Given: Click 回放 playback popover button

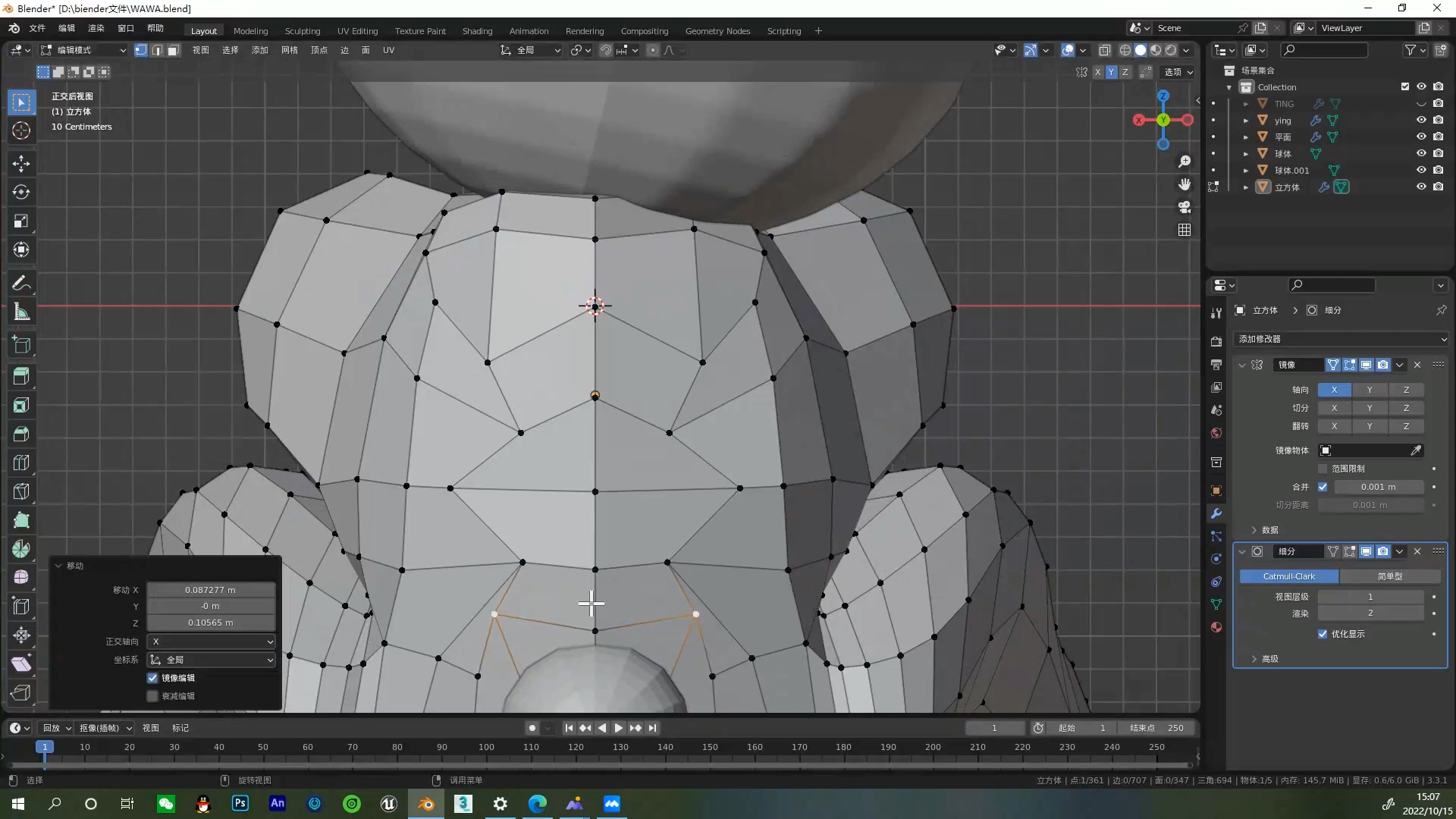Looking at the screenshot, I should tap(57, 728).
